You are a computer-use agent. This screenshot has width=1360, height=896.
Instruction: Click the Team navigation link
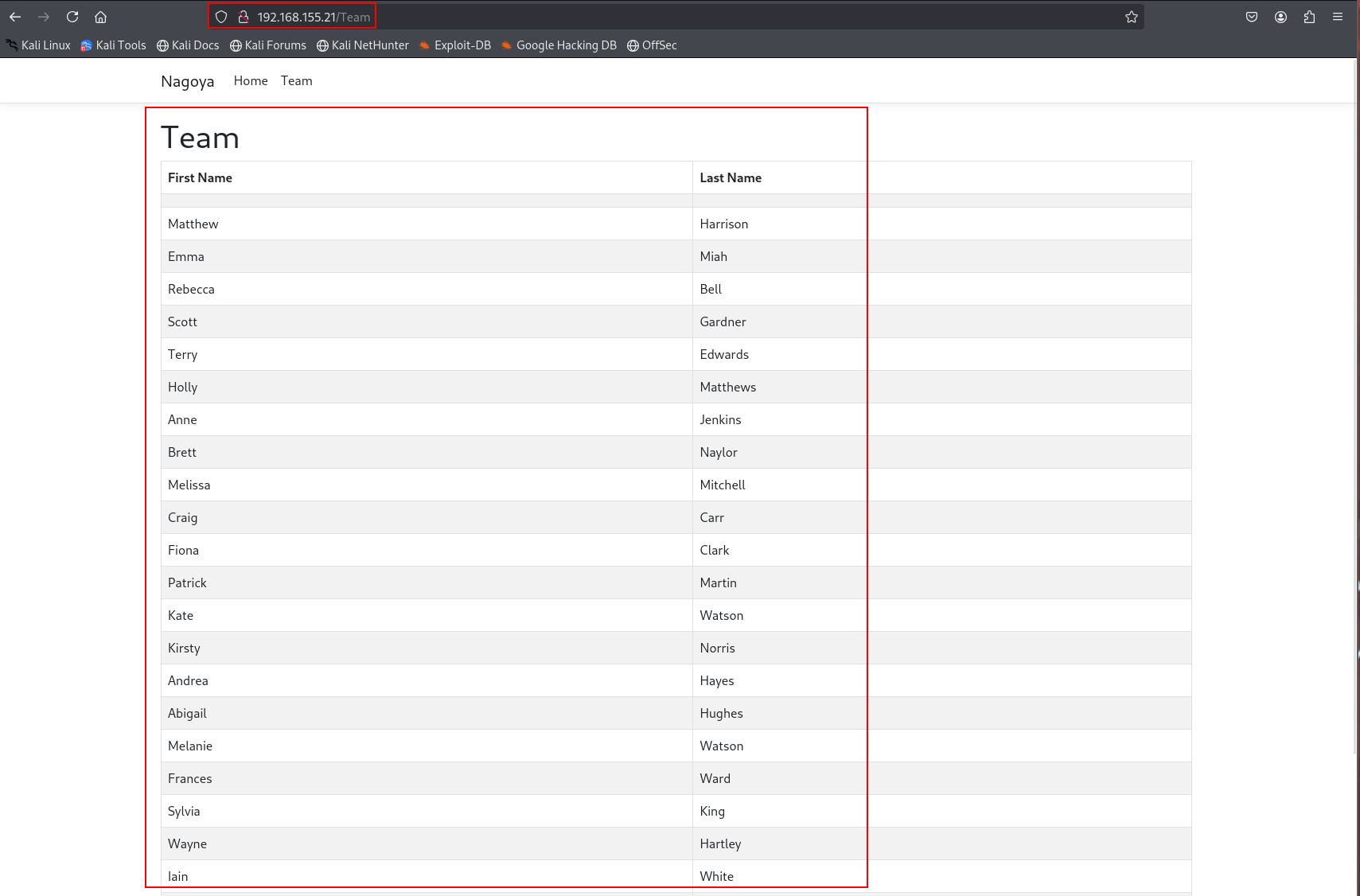tap(296, 81)
